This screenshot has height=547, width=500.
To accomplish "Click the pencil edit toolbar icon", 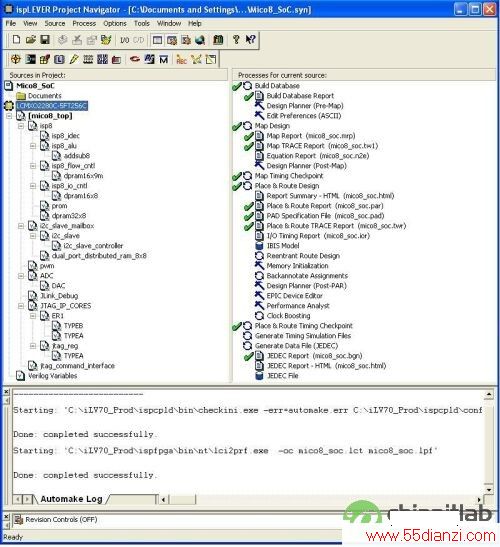I will [x=74, y=59].
